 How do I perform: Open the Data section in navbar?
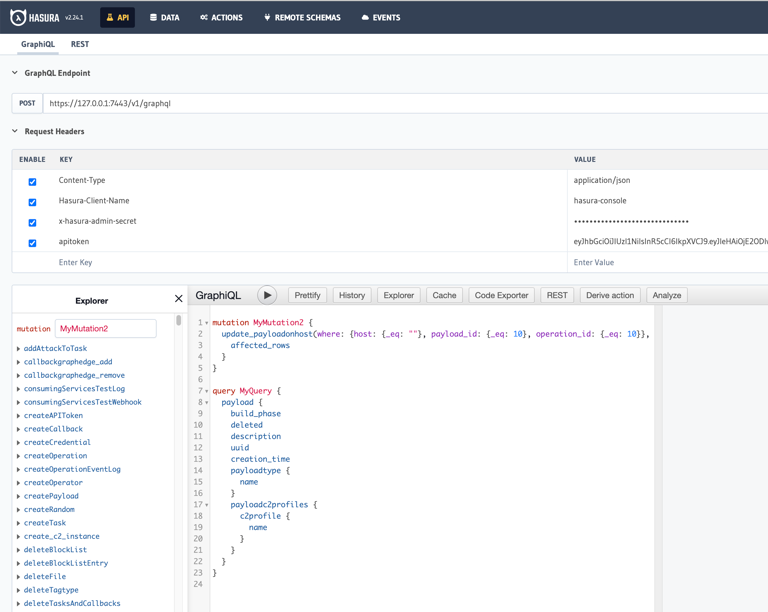click(x=165, y=18)
